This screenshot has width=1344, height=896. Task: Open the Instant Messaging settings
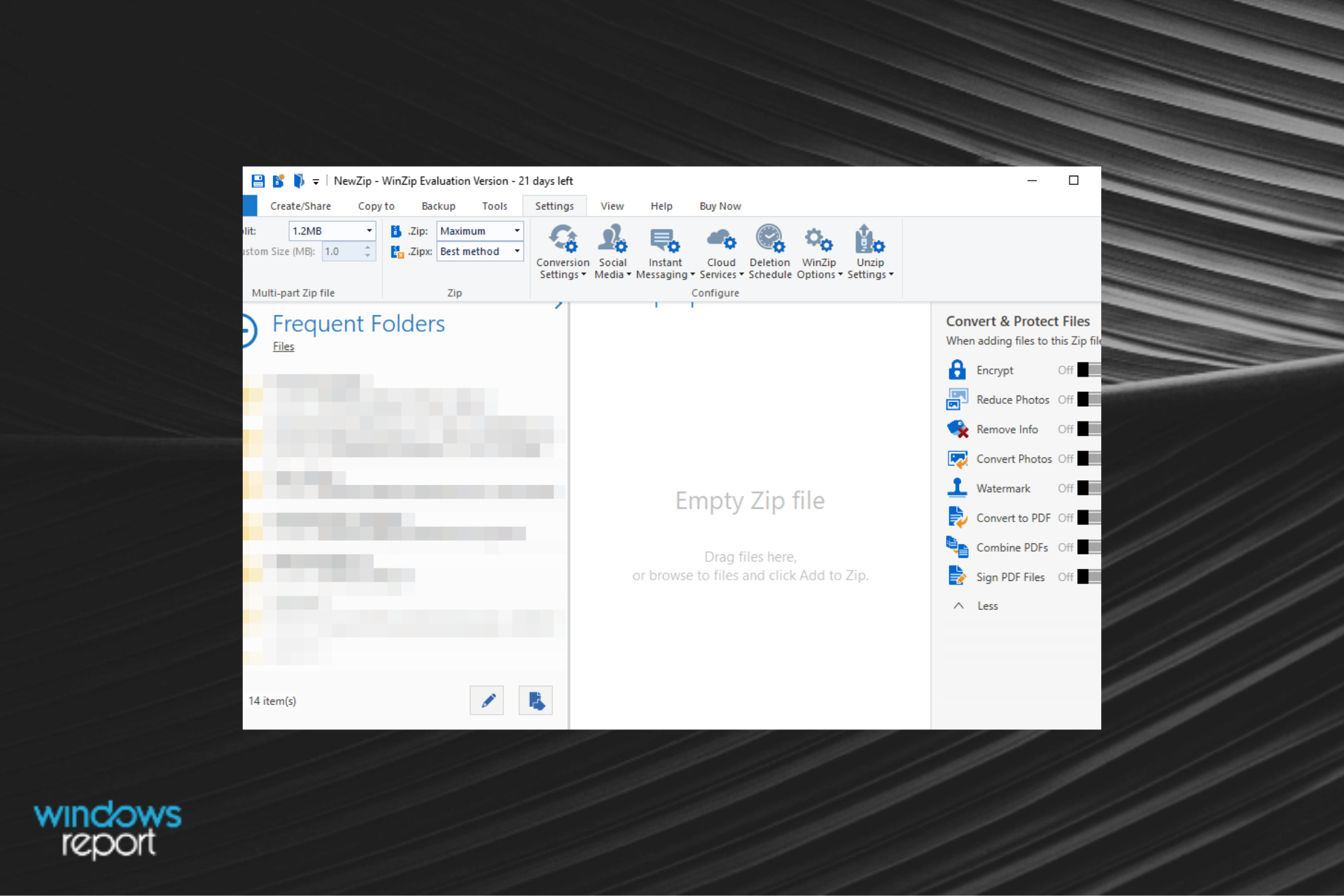pyautogui.click(x=665, y=253)
